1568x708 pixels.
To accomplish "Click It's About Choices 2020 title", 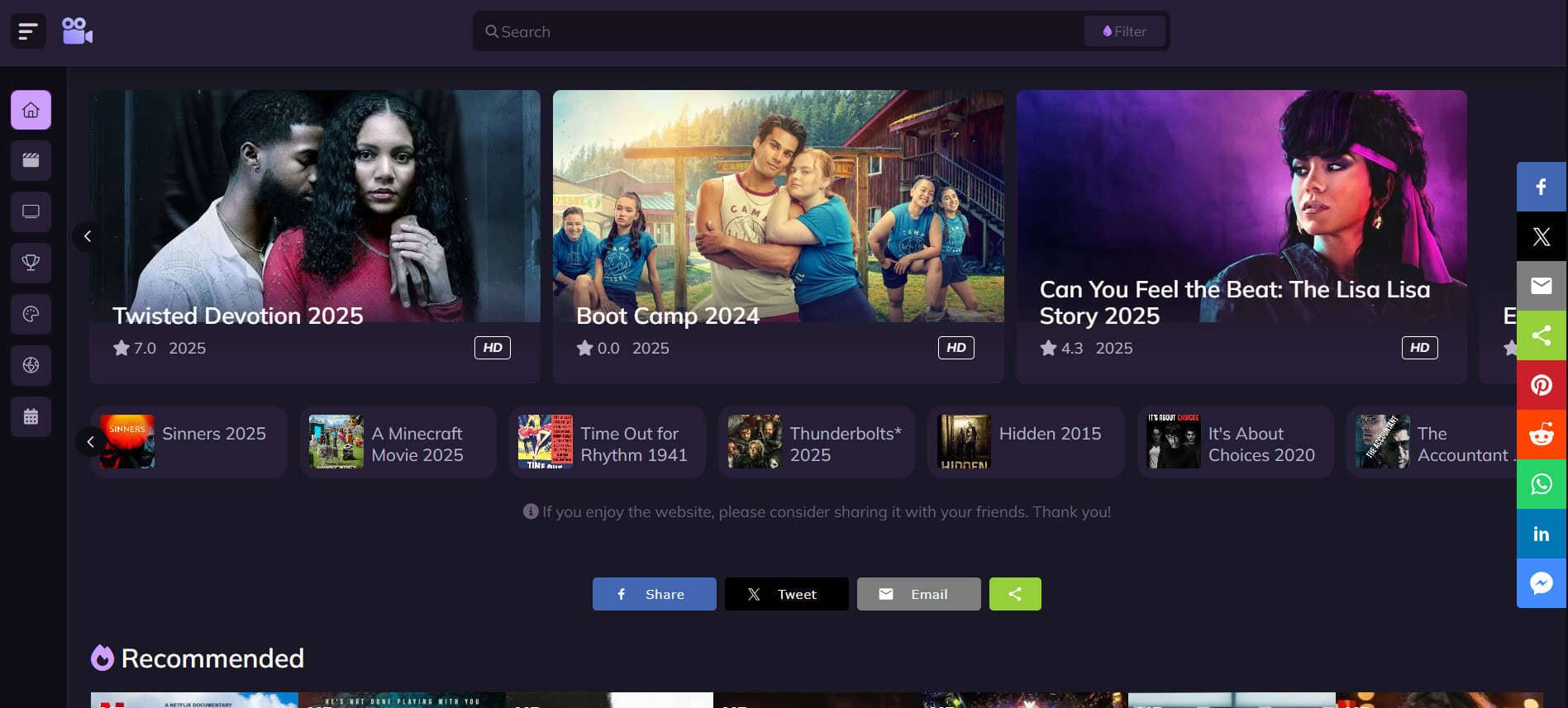I will [x=1261, y=444].
